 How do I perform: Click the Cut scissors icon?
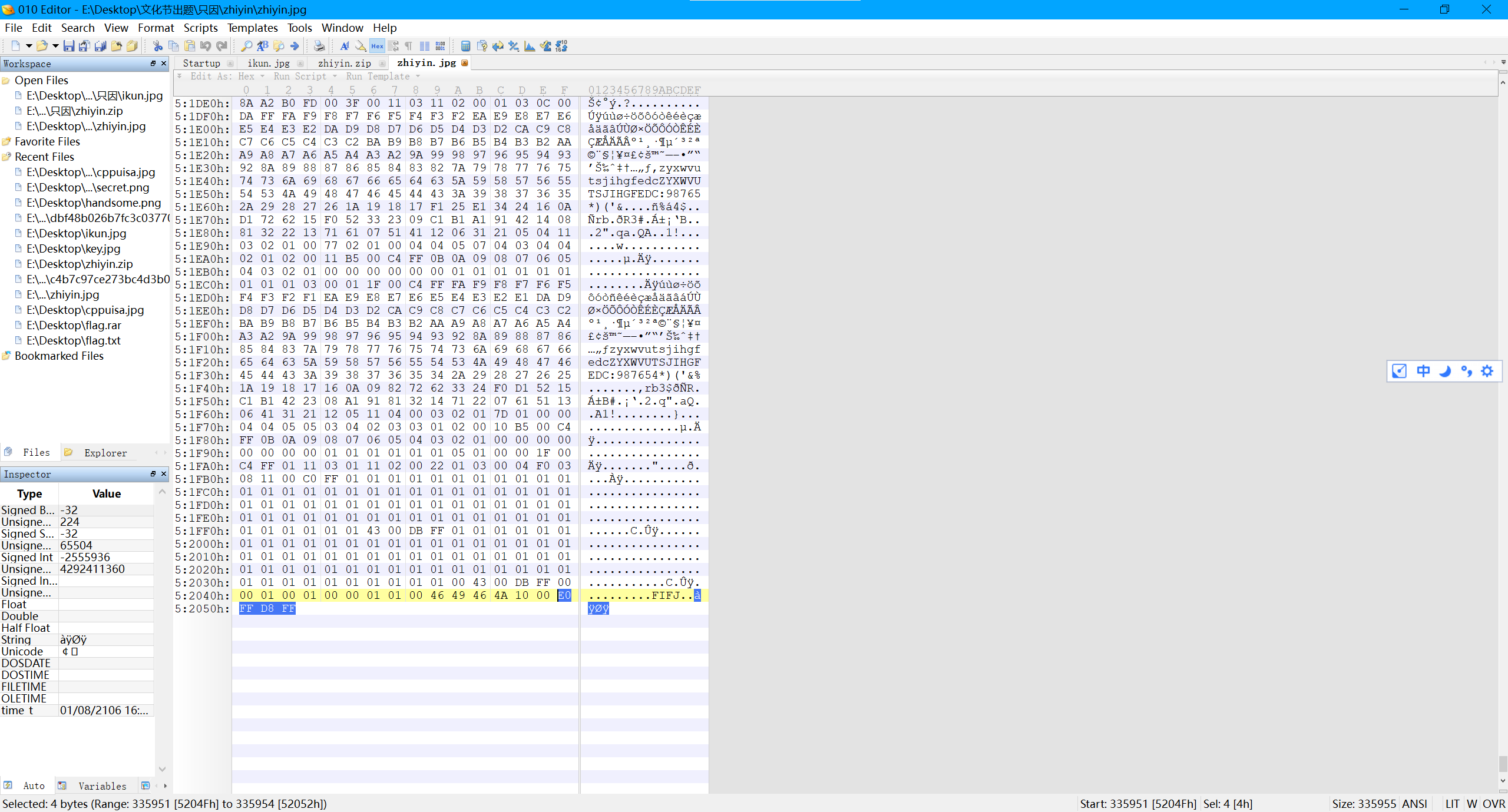click(x=157, y=46)
